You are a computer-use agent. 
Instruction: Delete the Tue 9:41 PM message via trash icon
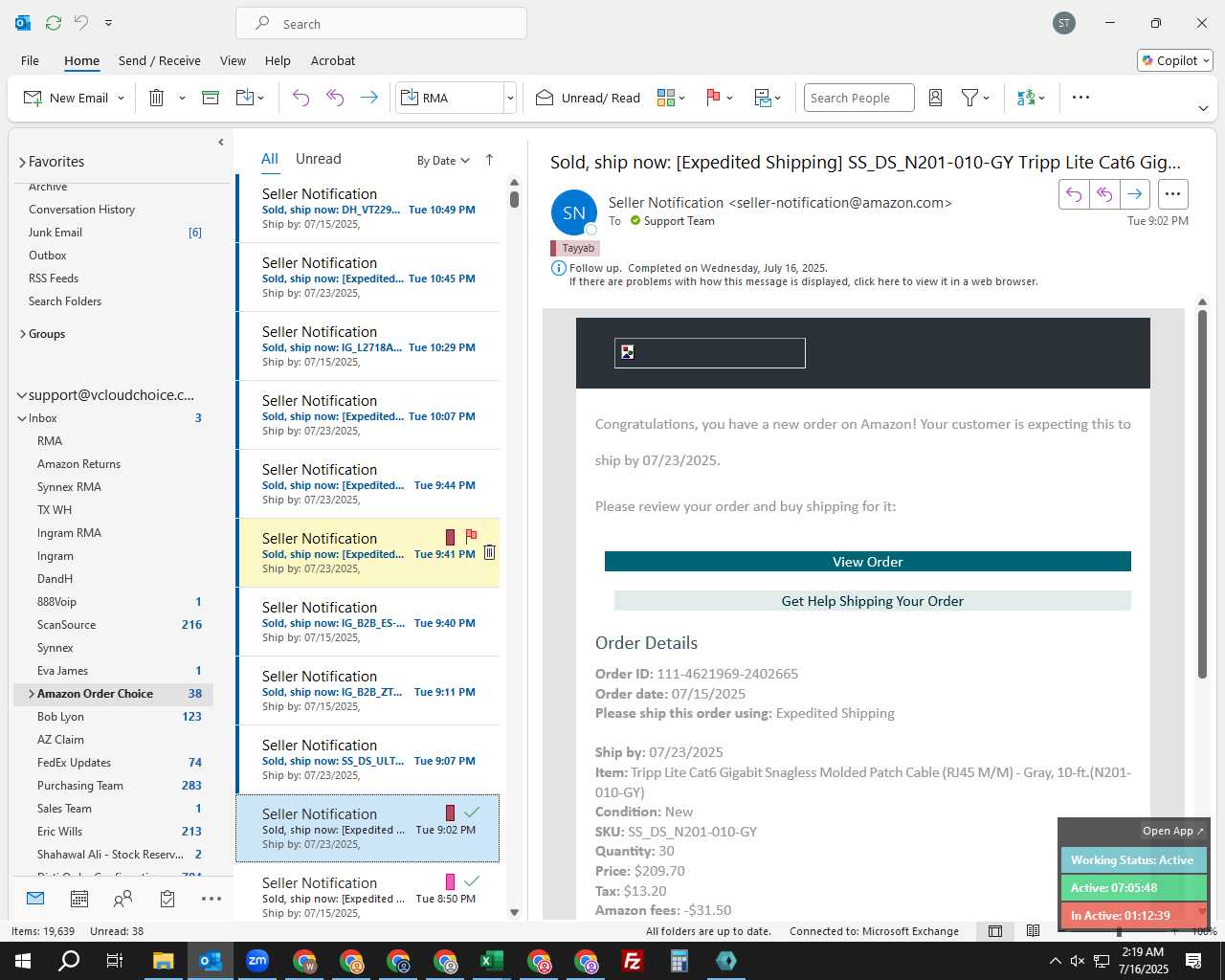point(489,552)
